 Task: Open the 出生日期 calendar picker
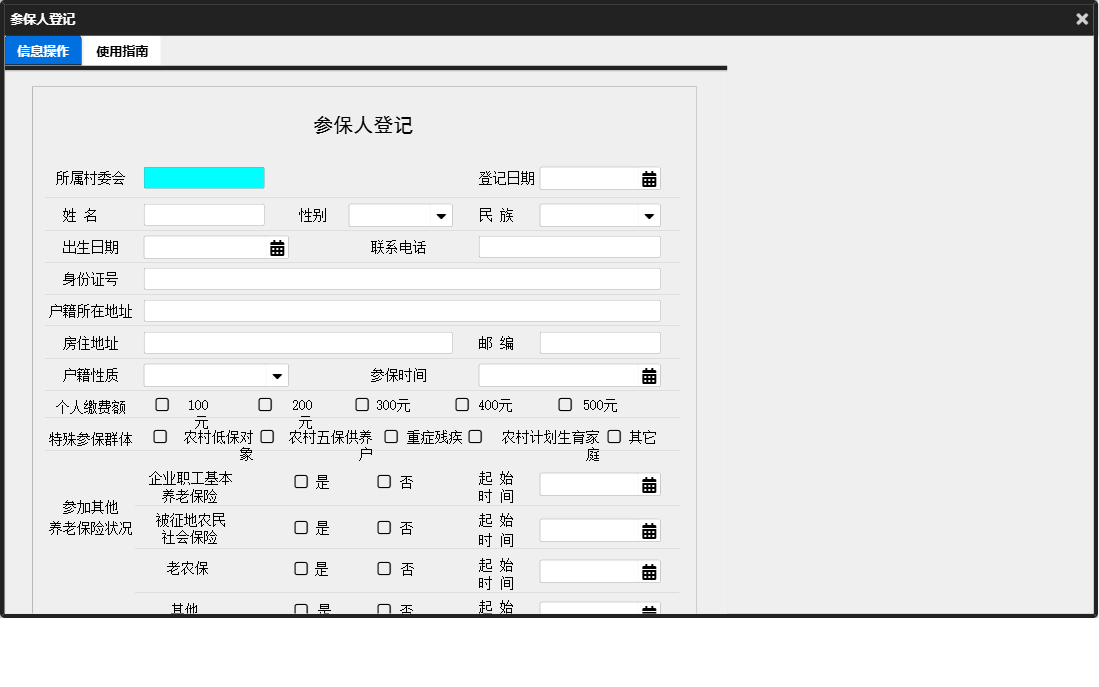click(278, 246)
